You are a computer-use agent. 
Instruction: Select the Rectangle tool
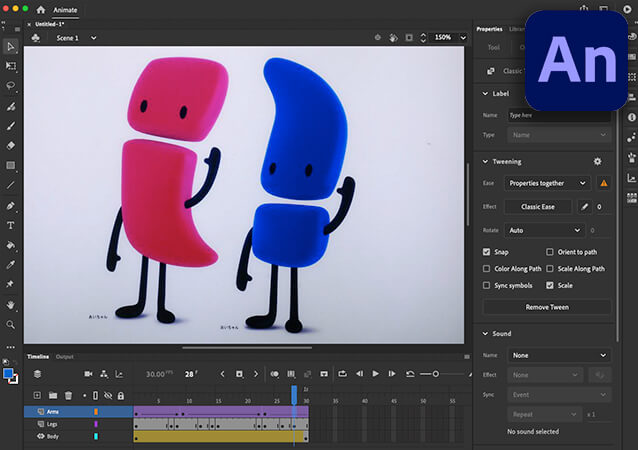tap(11, 165)
